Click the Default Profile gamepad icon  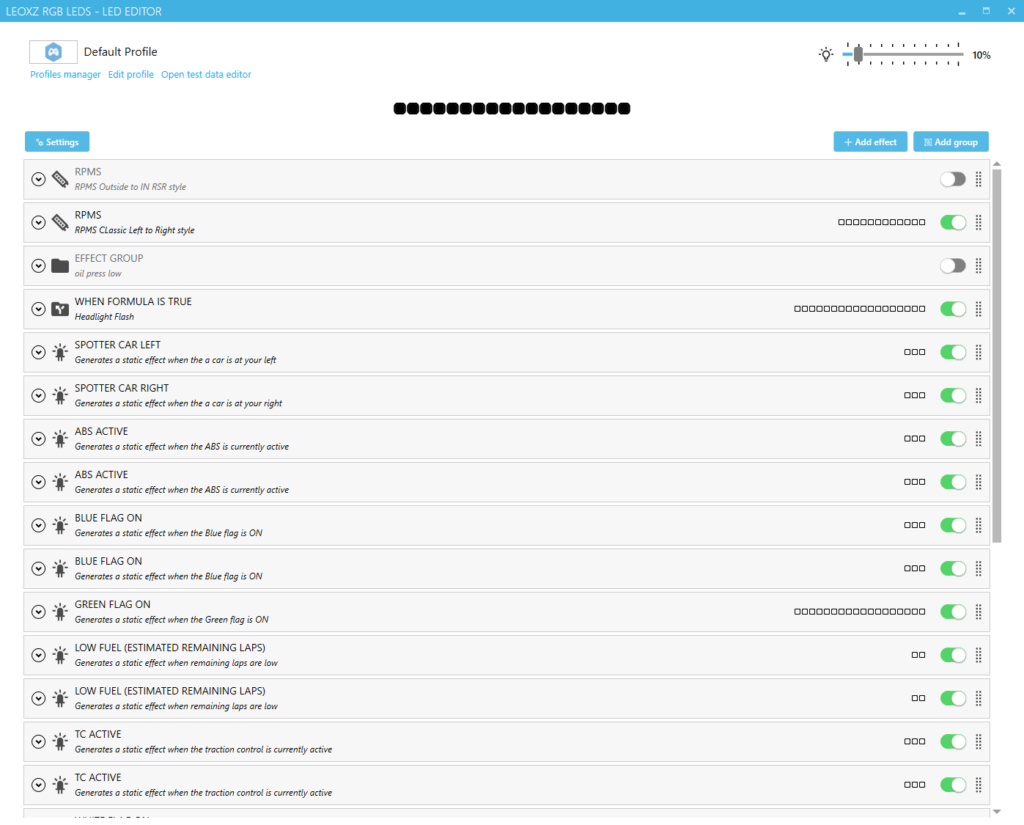pos(54,52)
